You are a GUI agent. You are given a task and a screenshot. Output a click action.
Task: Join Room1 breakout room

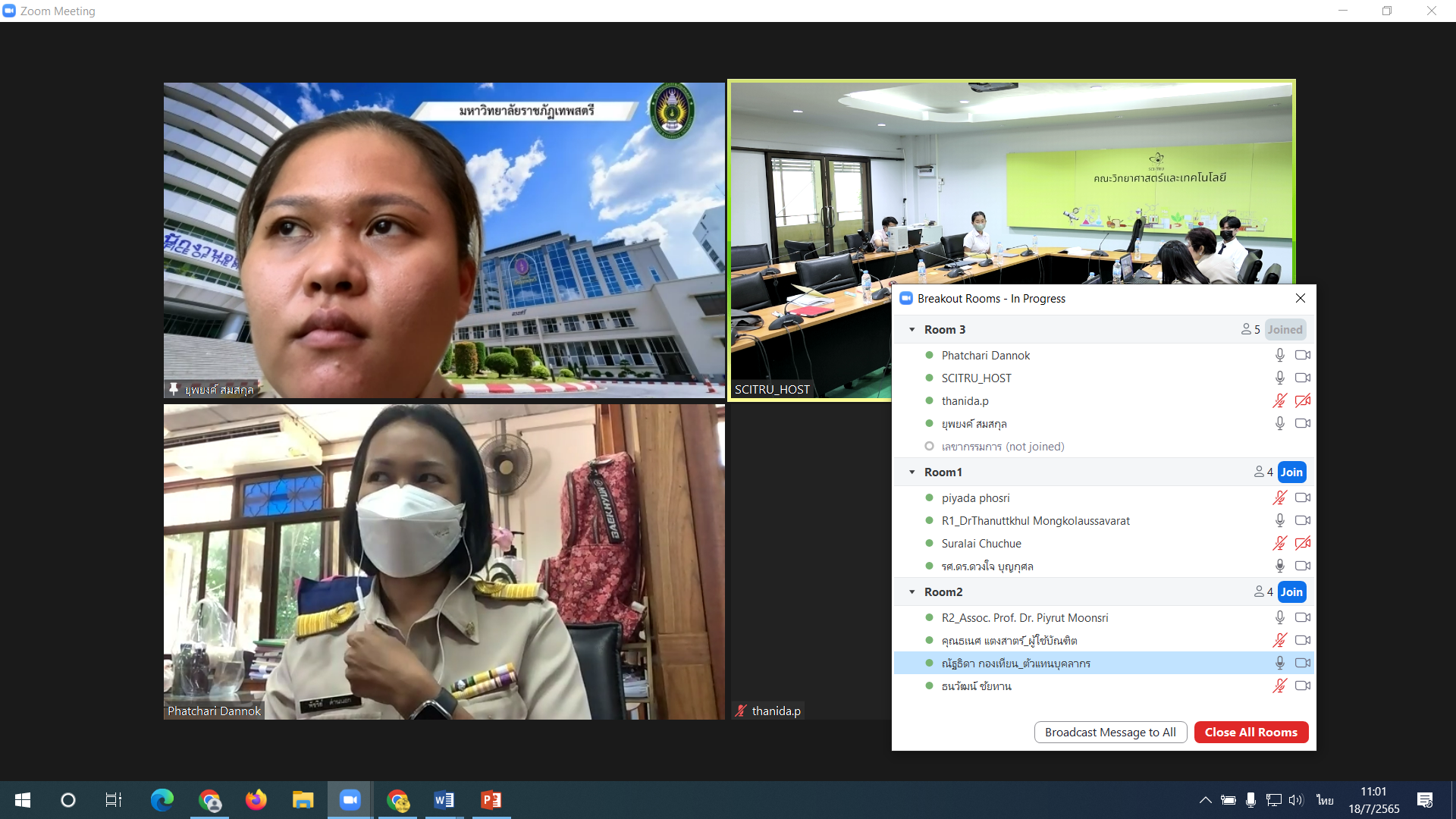click(x=1291, y=472)
